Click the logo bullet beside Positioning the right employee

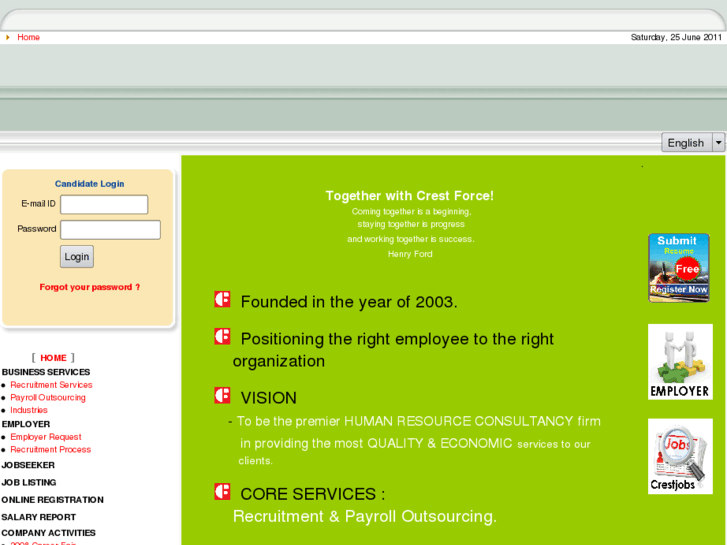[x=222, y=336]
